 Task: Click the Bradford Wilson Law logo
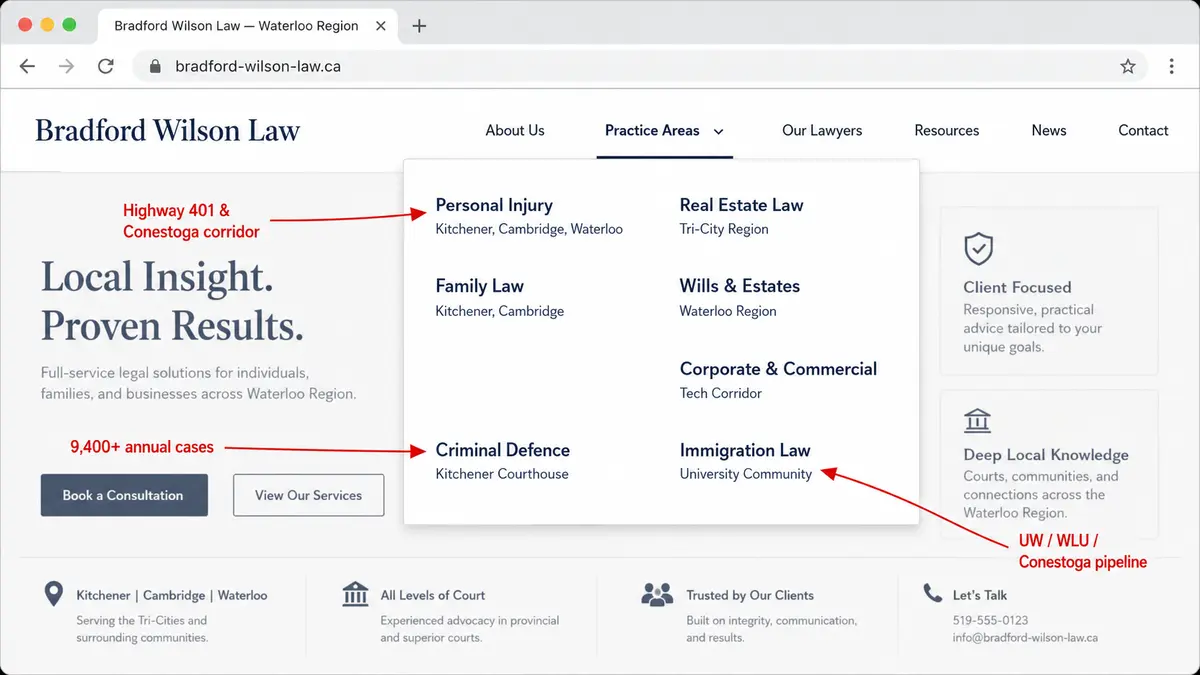pyautogui.click(x=167, y=130)
